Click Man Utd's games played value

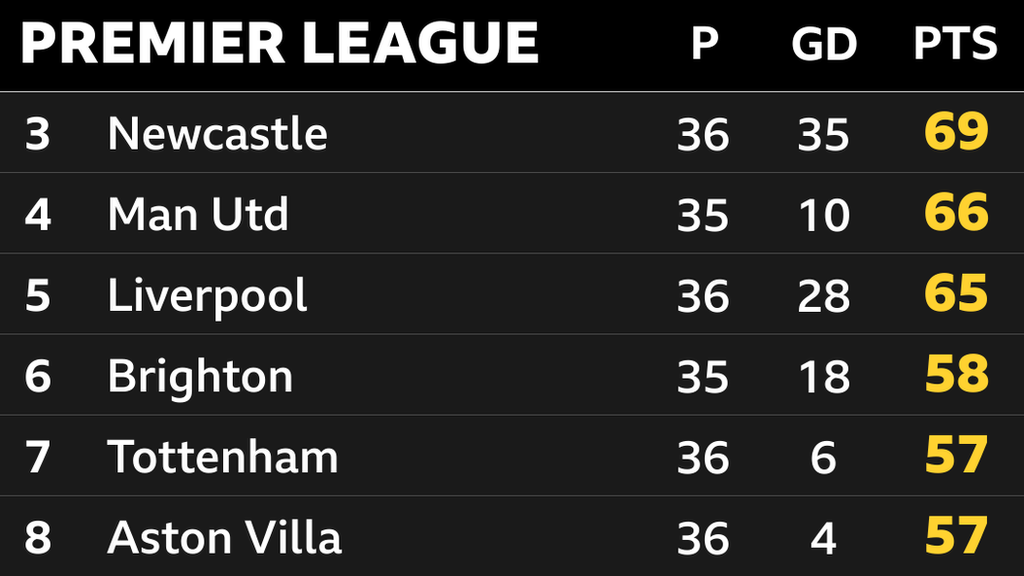pyautogui.click(x=703, y=215)
